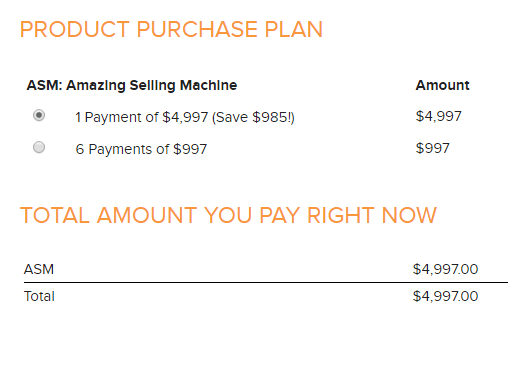Click the word 'PLAN' in the top heading
Viewport: 522px width, 376px height.
294,29
